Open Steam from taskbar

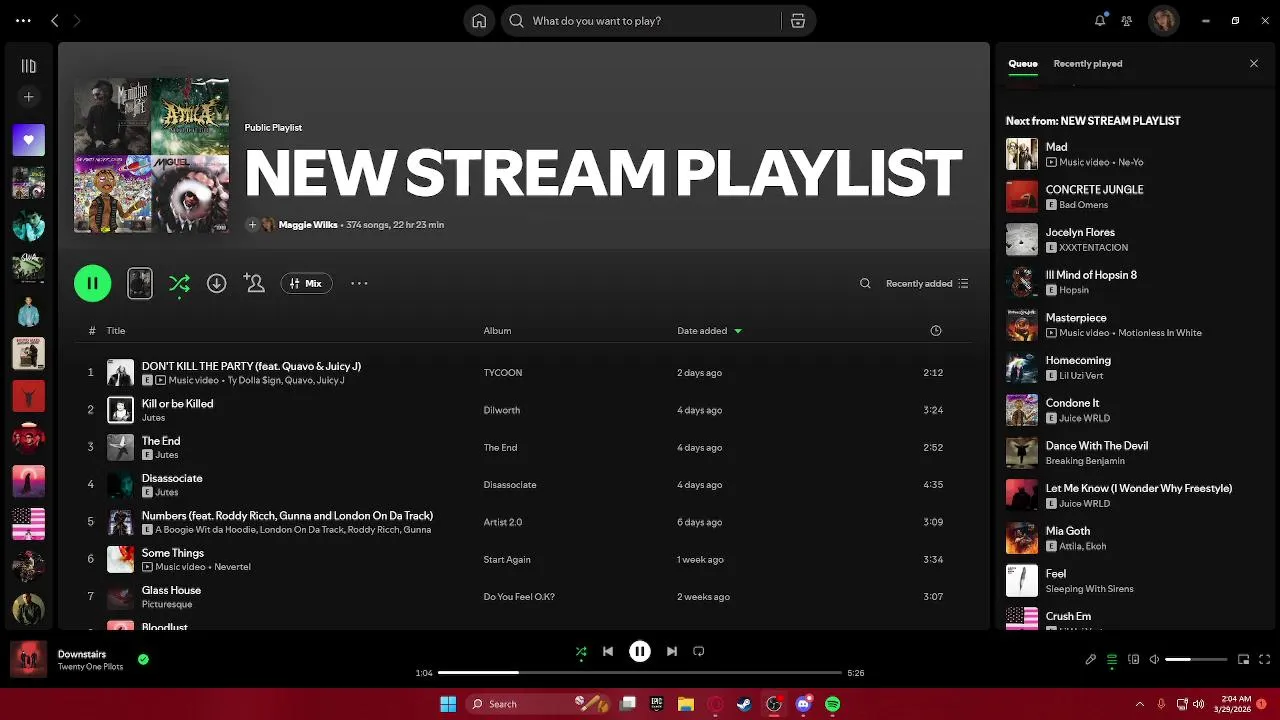[744, 704]
